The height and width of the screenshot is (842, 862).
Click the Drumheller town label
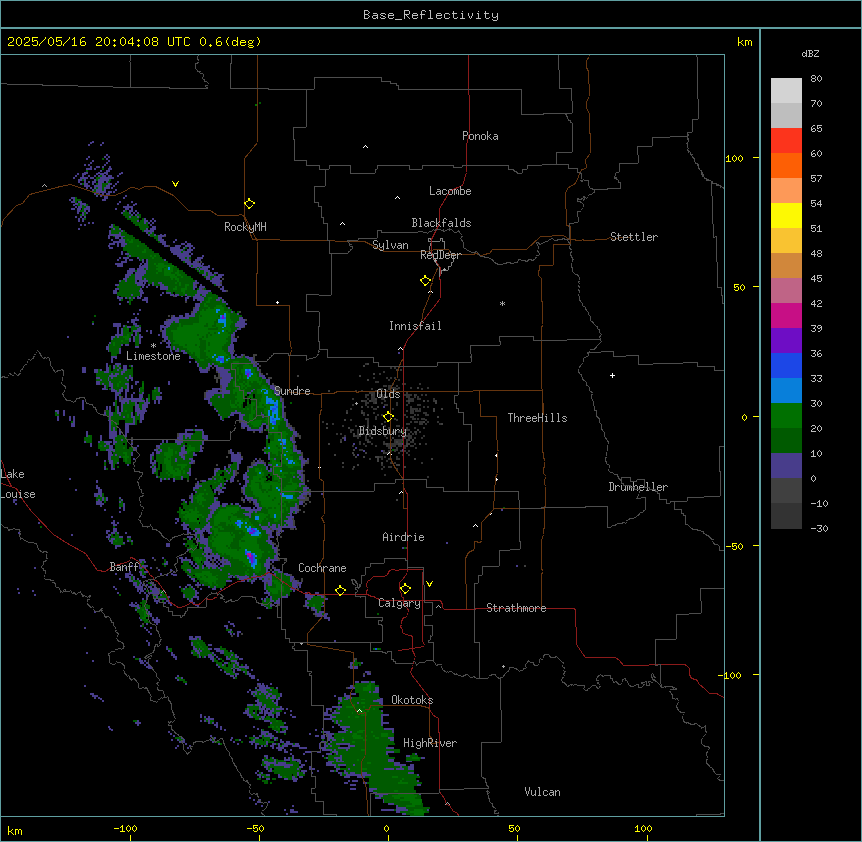(x=638, y=487)
